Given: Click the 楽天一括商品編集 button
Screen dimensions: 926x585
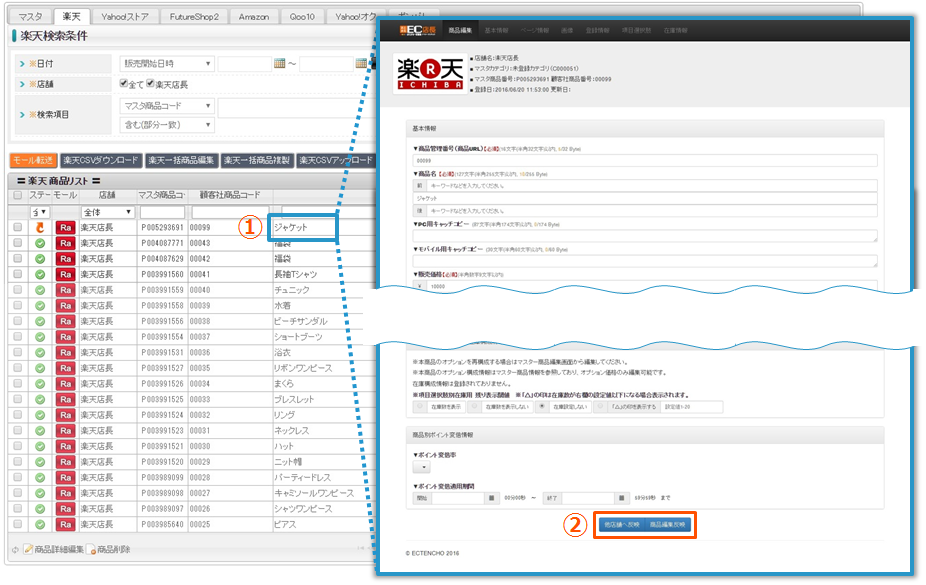Looking at the screenshot, I should 181,160.
